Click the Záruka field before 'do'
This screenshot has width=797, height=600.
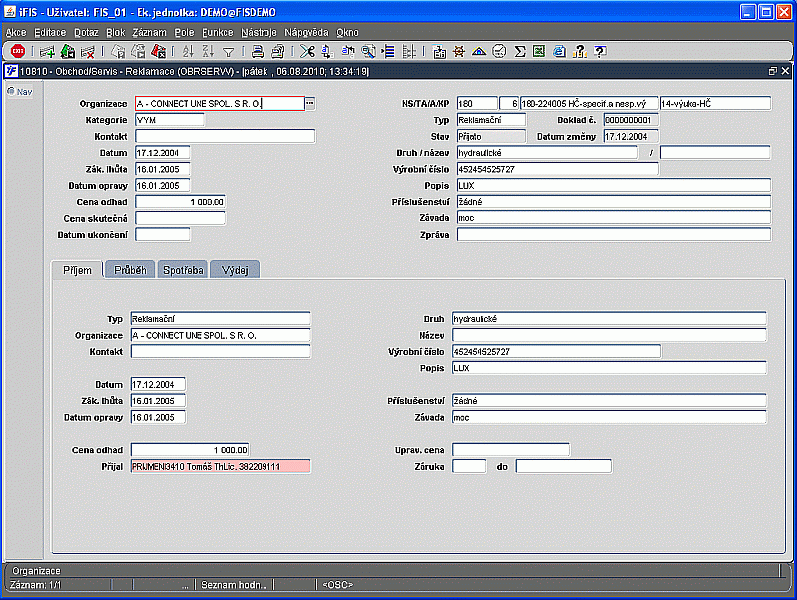point(469,466)
